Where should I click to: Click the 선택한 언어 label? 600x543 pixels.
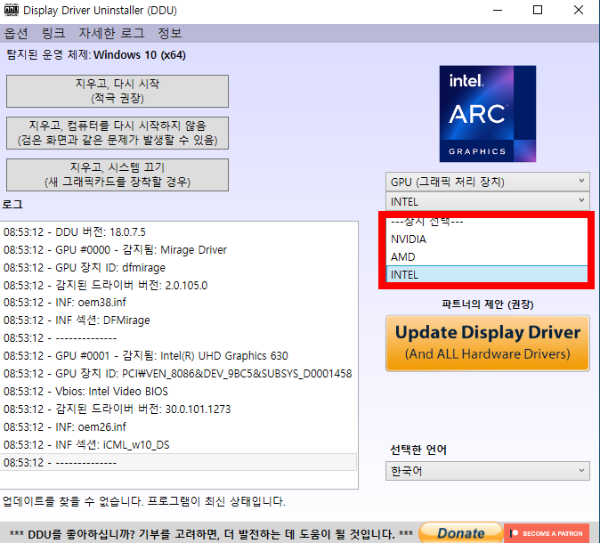[418, 450]
